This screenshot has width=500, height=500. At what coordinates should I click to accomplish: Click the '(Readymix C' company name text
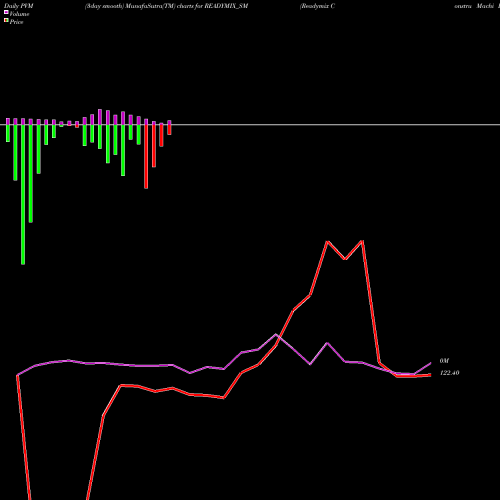point(317,6)
